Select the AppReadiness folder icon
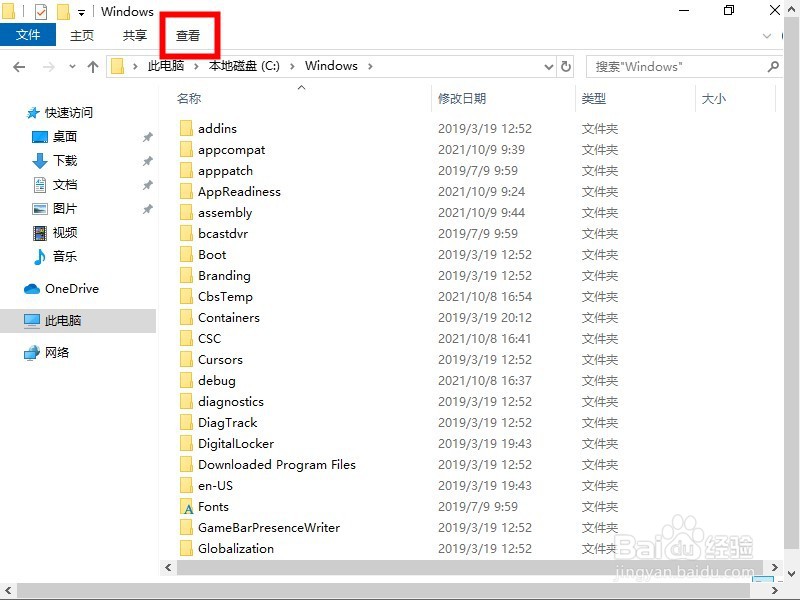Screen dimensions: 800x600 point(186,191)
